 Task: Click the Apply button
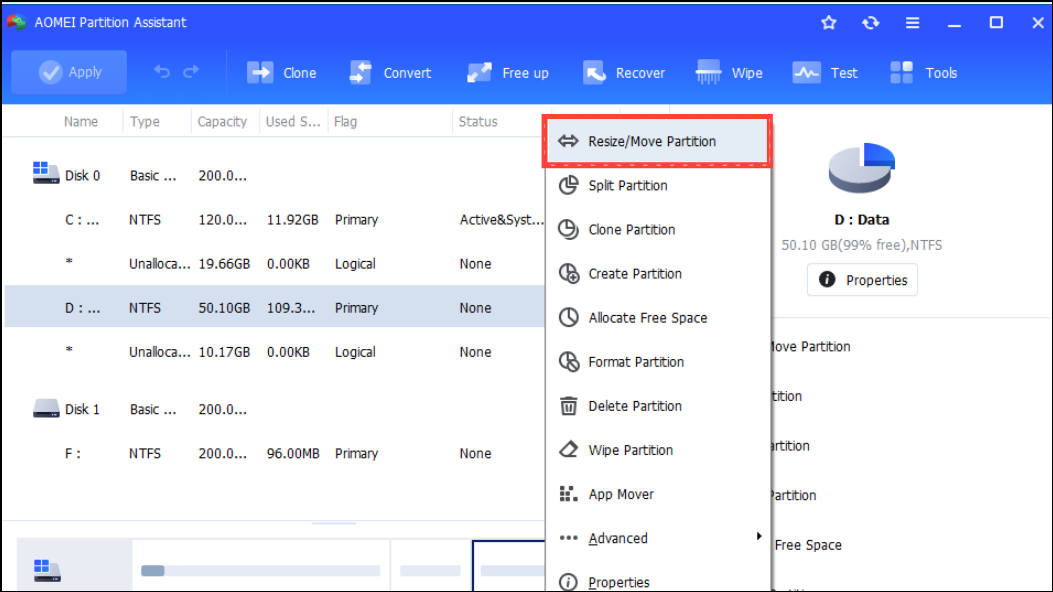point(69,72)
